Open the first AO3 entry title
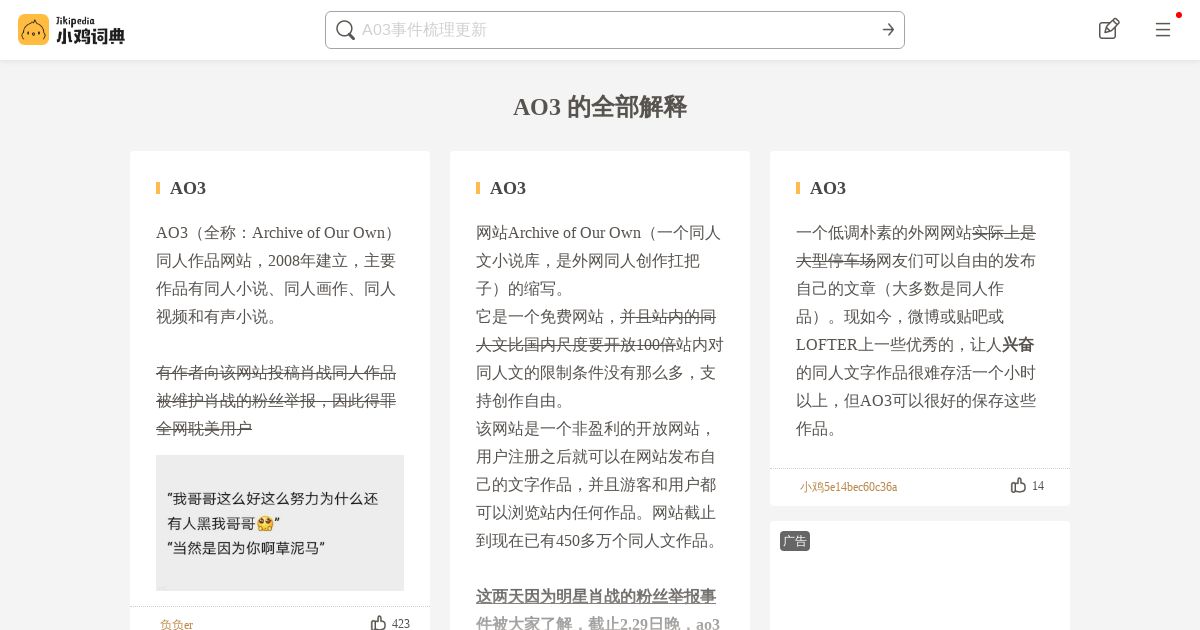Image resolution: width=1200 pixels, height=630 pixels. [188, 188]
